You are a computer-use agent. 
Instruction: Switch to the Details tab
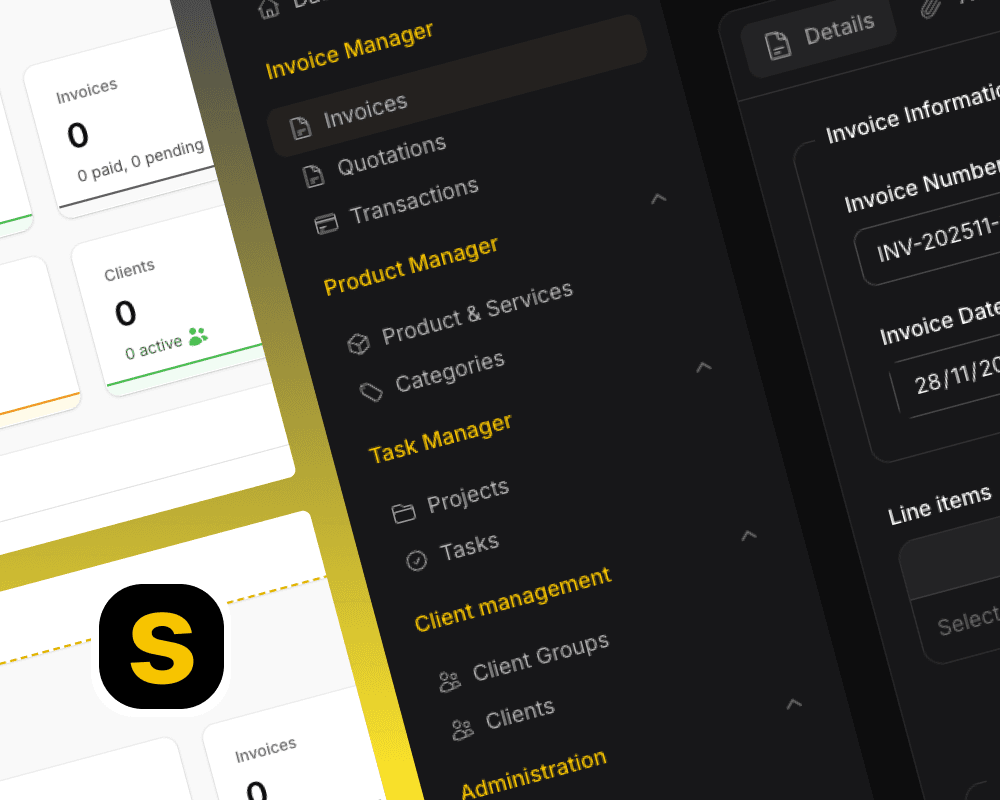[820, 31]
